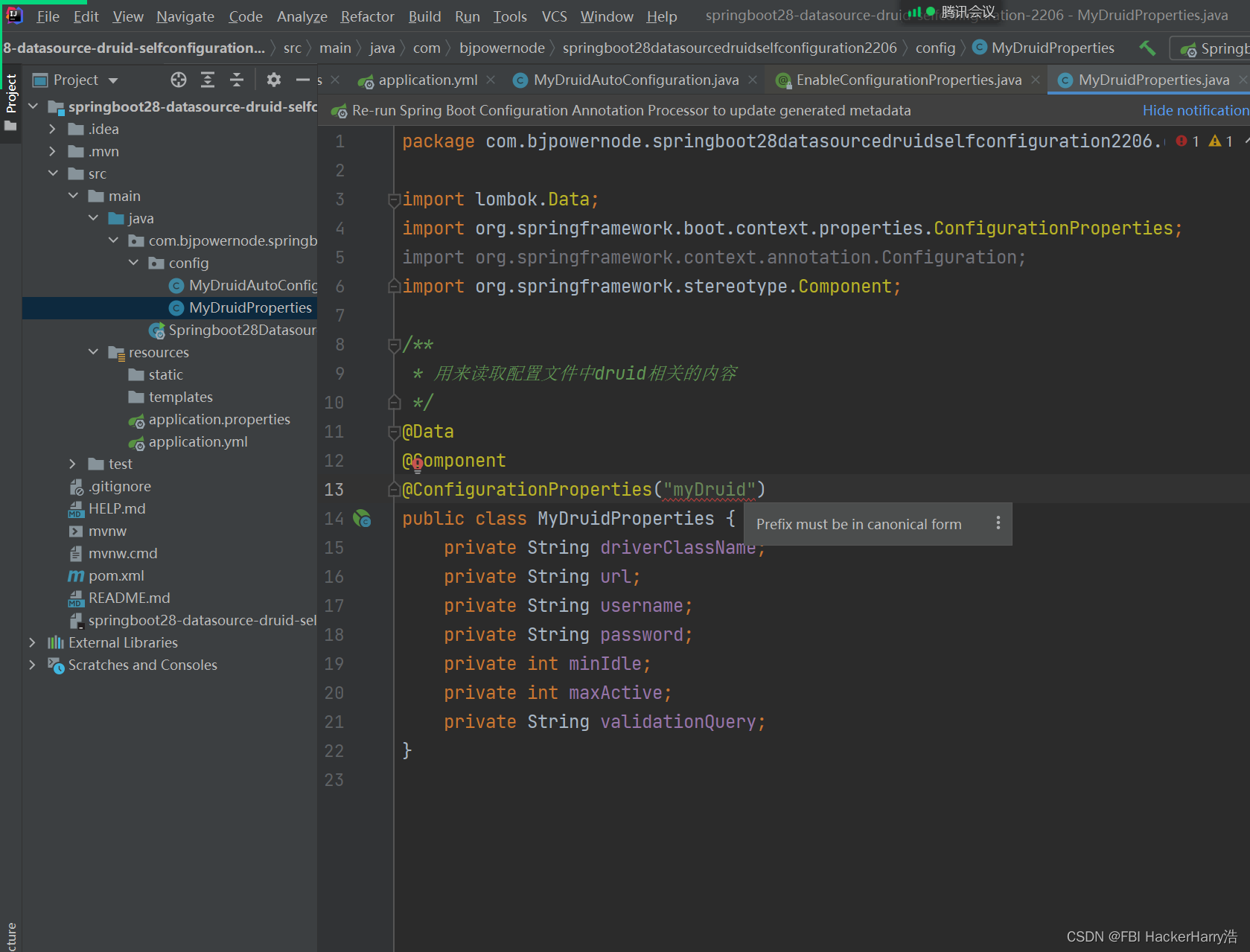Collapse the src folder in the tree
1250x952 pixels.
coord(53,173)
